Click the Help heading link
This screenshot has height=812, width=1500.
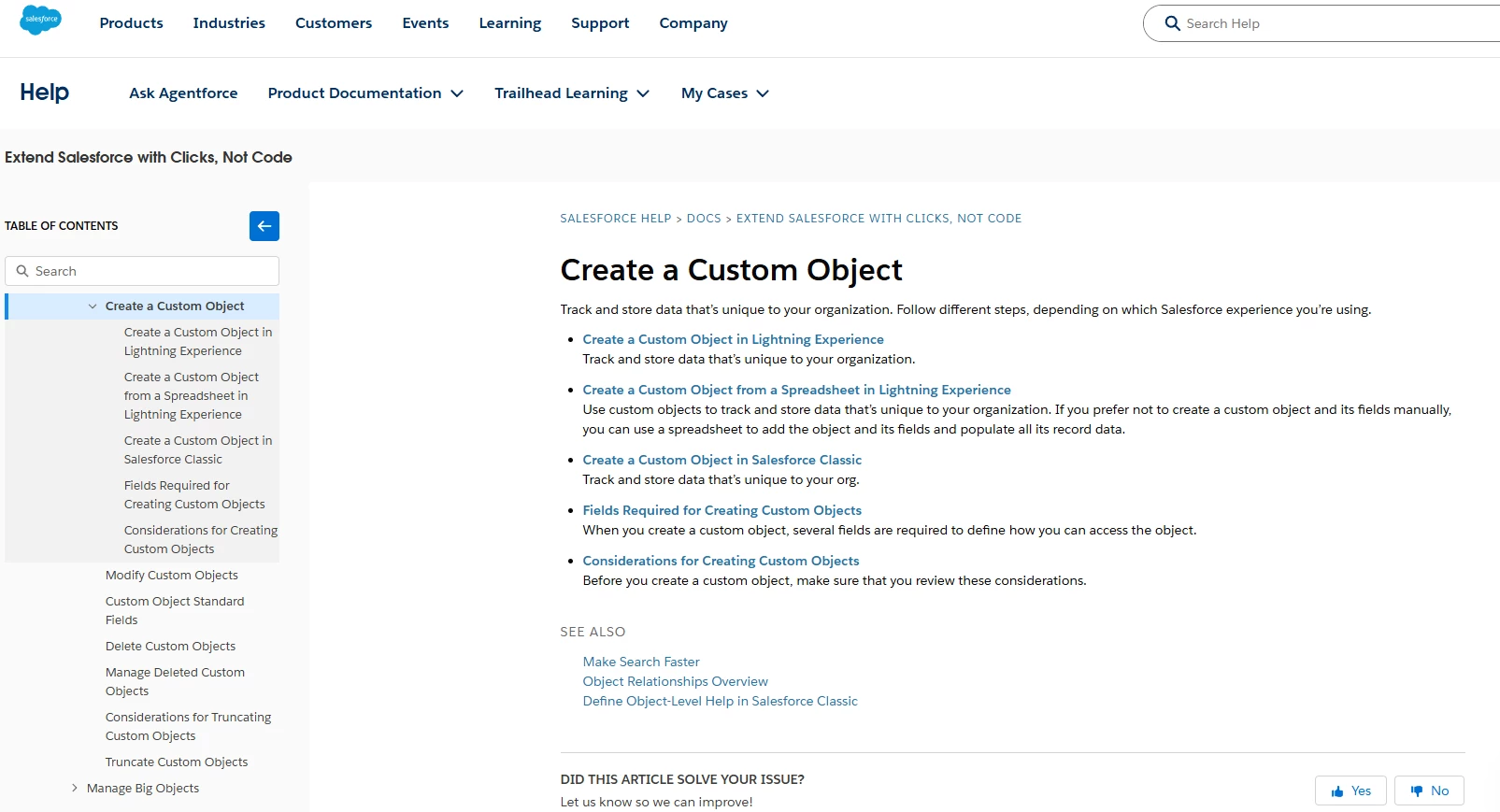(45, 93)
